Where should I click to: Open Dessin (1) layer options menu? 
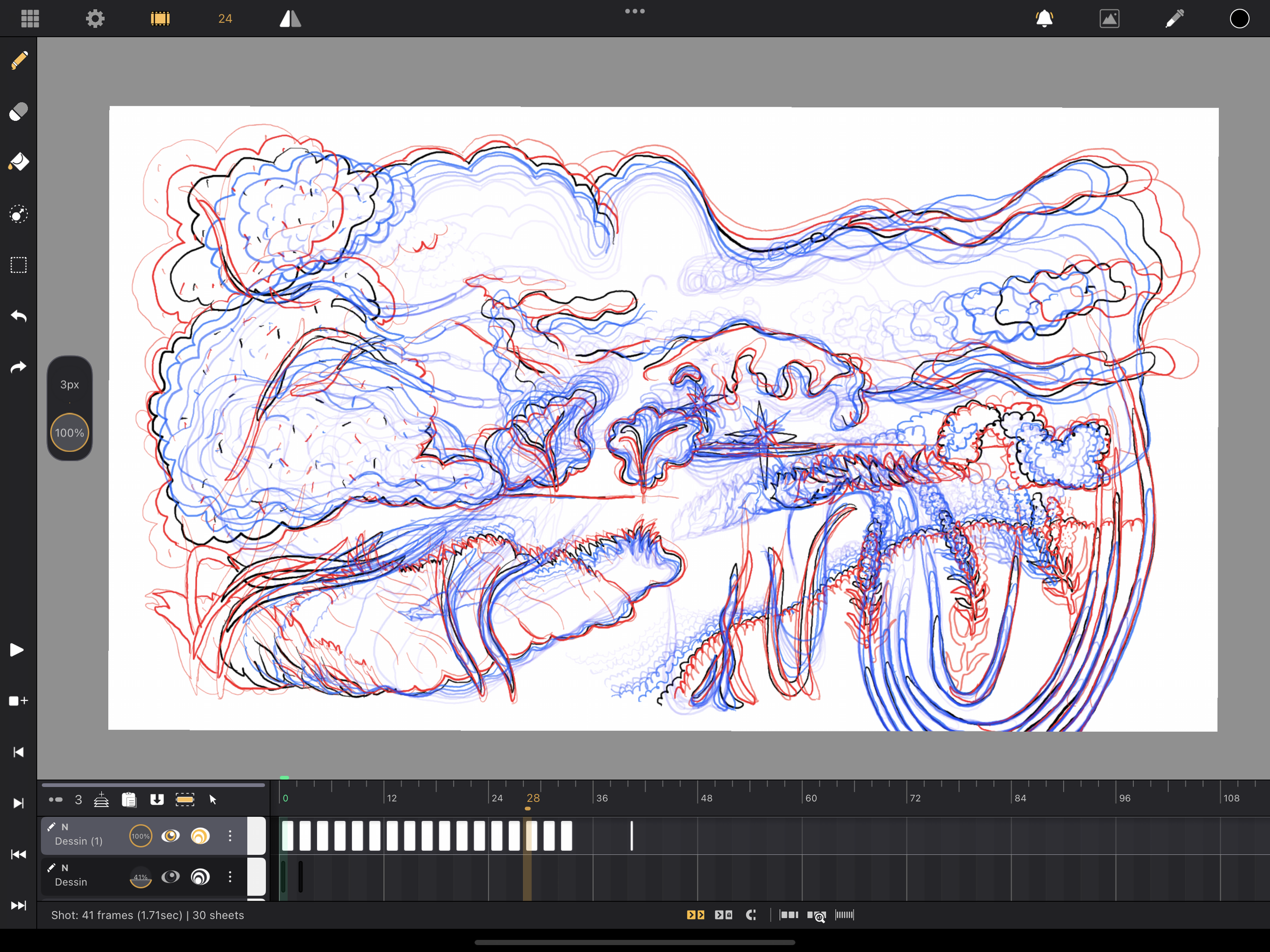pyautogui.click(x=230, y=836)
